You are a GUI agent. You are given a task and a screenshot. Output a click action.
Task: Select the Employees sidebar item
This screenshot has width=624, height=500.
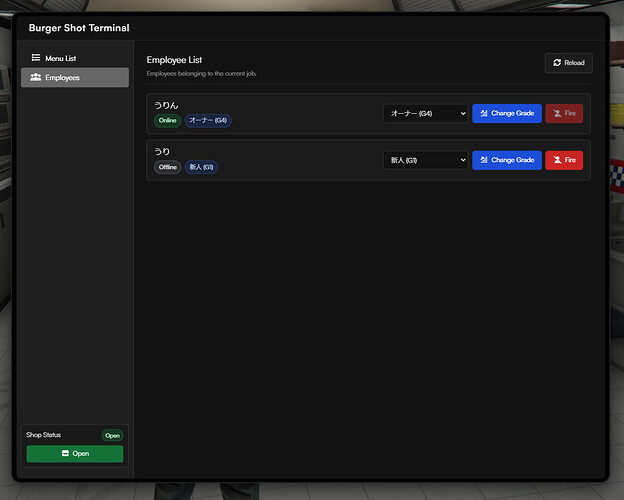[75, 77]
